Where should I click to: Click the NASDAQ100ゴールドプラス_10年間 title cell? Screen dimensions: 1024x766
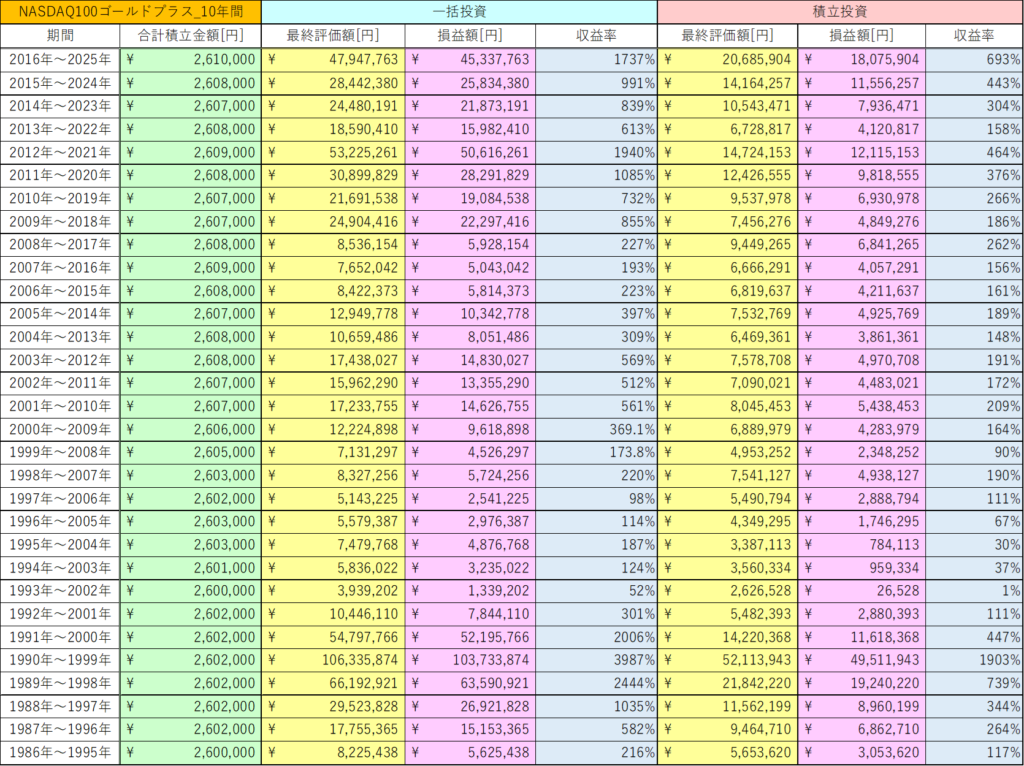click(x=131, y=12)
